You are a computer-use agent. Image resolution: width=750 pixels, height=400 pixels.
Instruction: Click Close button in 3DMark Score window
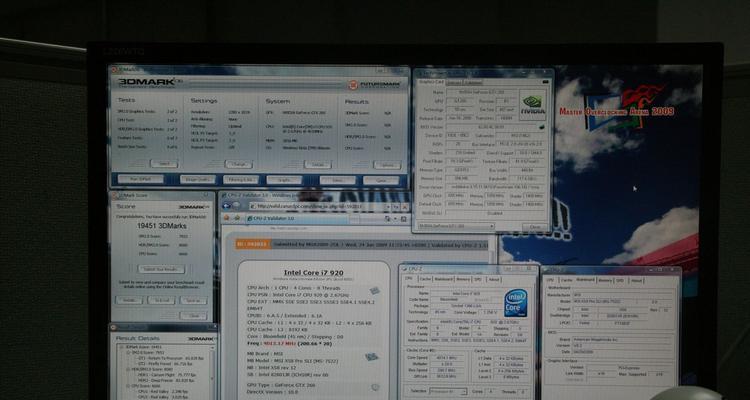[193, 316]
